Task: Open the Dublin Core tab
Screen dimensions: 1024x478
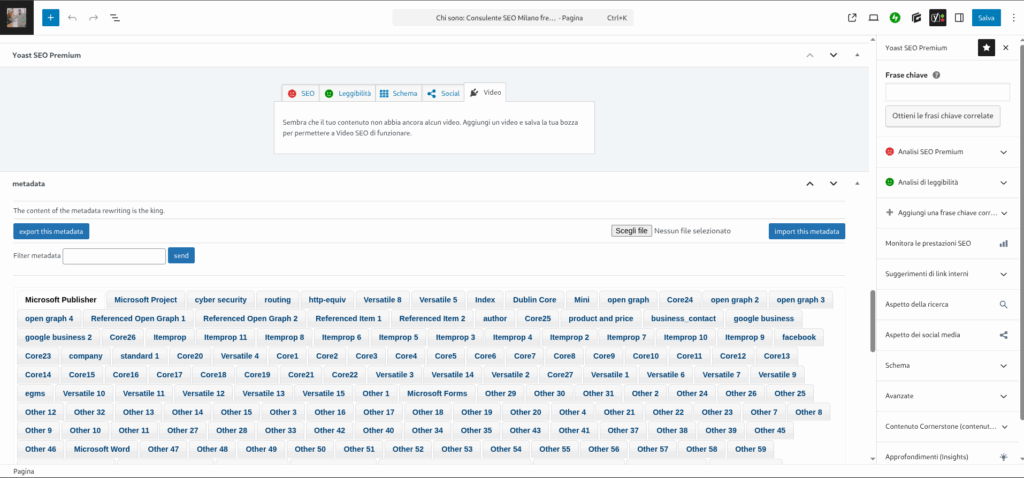Action: [535, 300]
